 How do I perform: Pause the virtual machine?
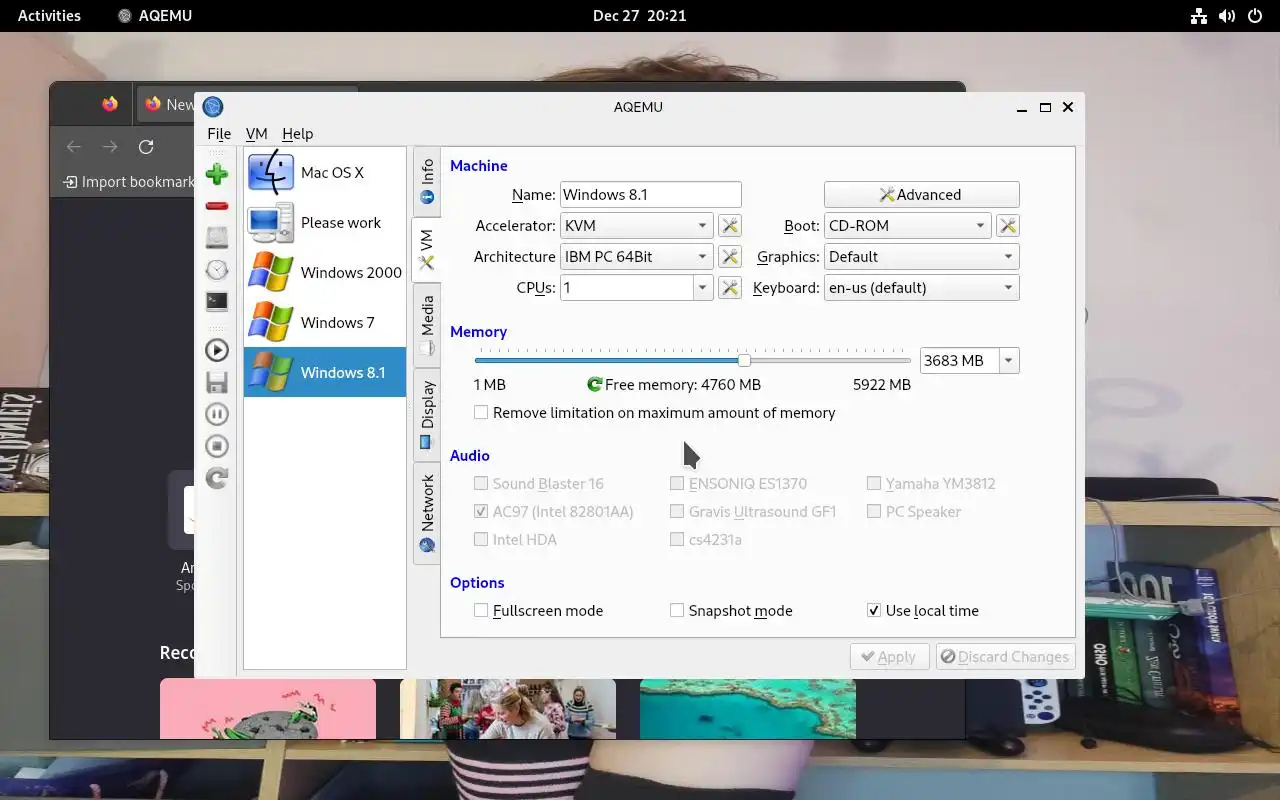point(217,414)
